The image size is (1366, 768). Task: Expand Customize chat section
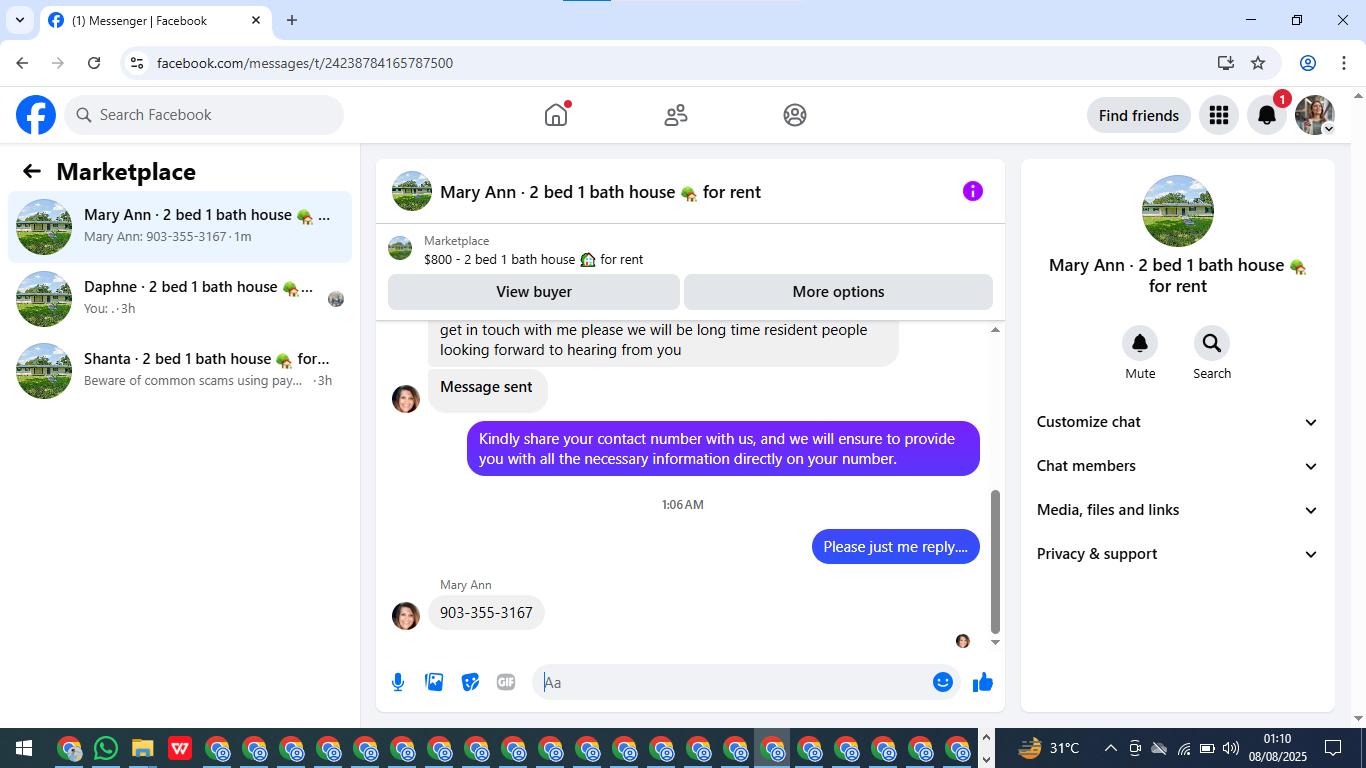[1178, 422]
